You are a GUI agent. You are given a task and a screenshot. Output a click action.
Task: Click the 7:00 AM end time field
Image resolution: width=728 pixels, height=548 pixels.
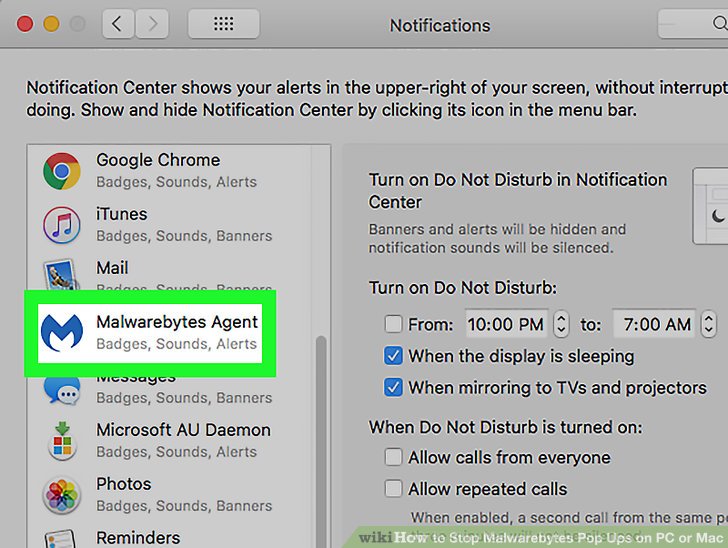click(x=655, y=324)
